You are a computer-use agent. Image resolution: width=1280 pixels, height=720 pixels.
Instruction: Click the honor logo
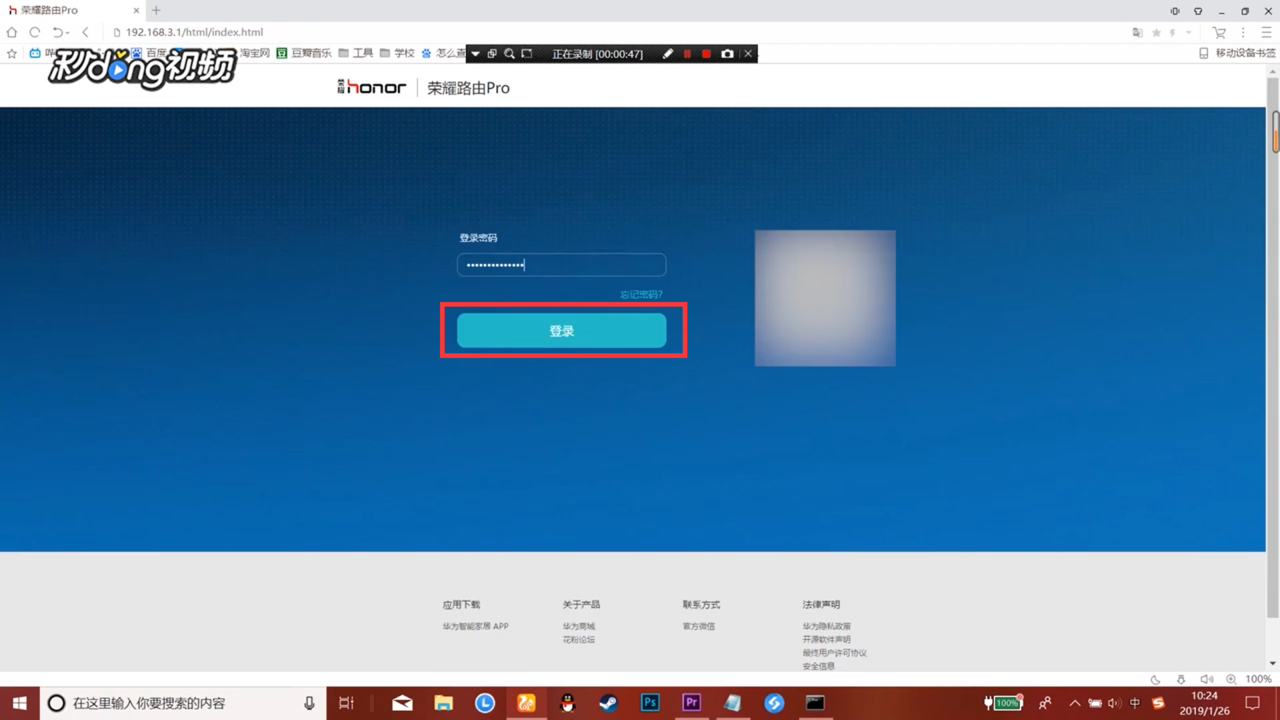372,88
